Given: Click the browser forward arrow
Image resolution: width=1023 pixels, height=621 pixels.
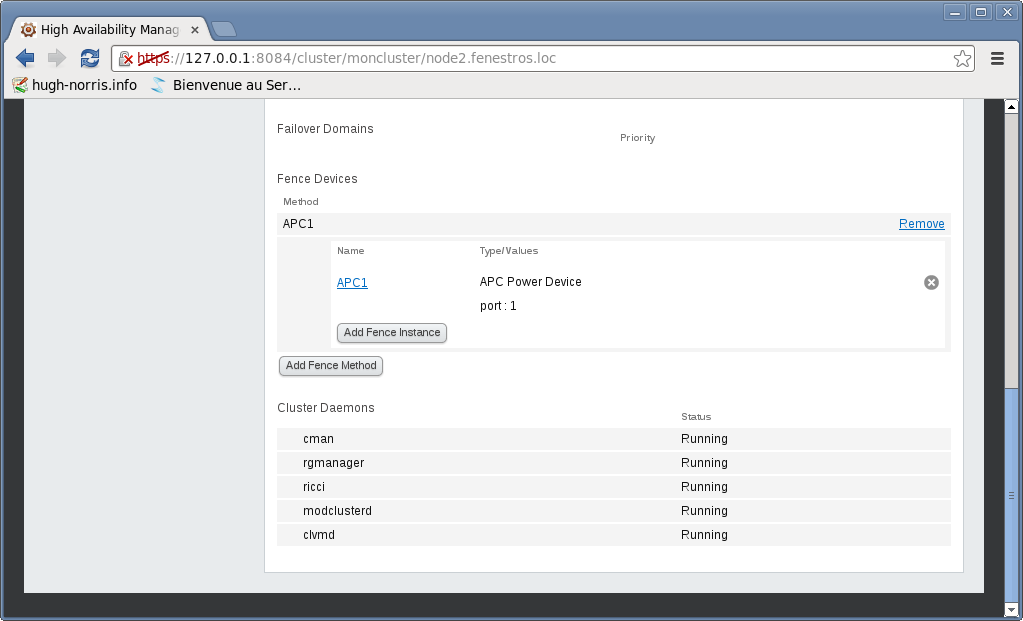Looking at the screenshot, I should [x=57, y=58].
